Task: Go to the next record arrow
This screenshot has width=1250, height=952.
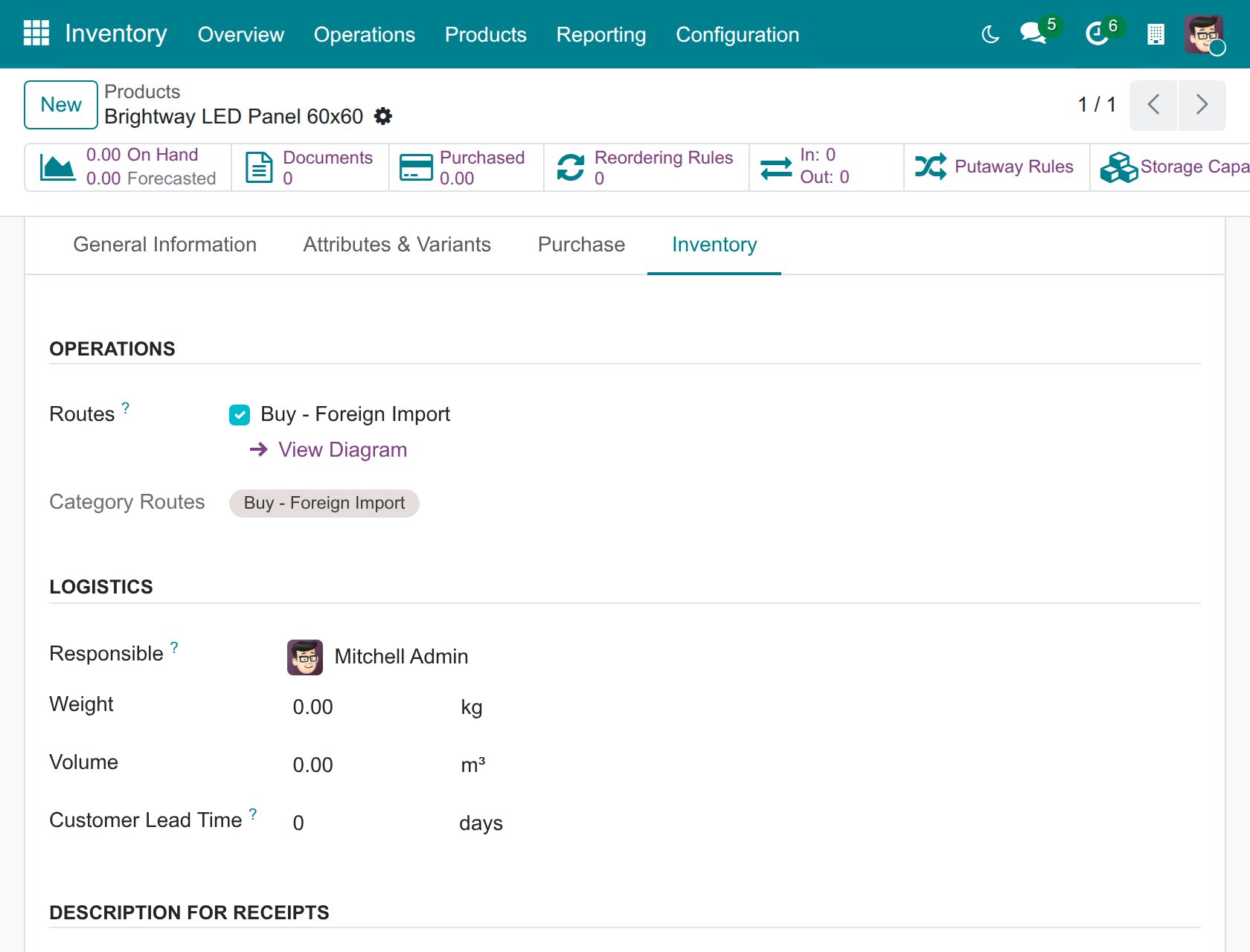Action: [x=1202, y=105]
